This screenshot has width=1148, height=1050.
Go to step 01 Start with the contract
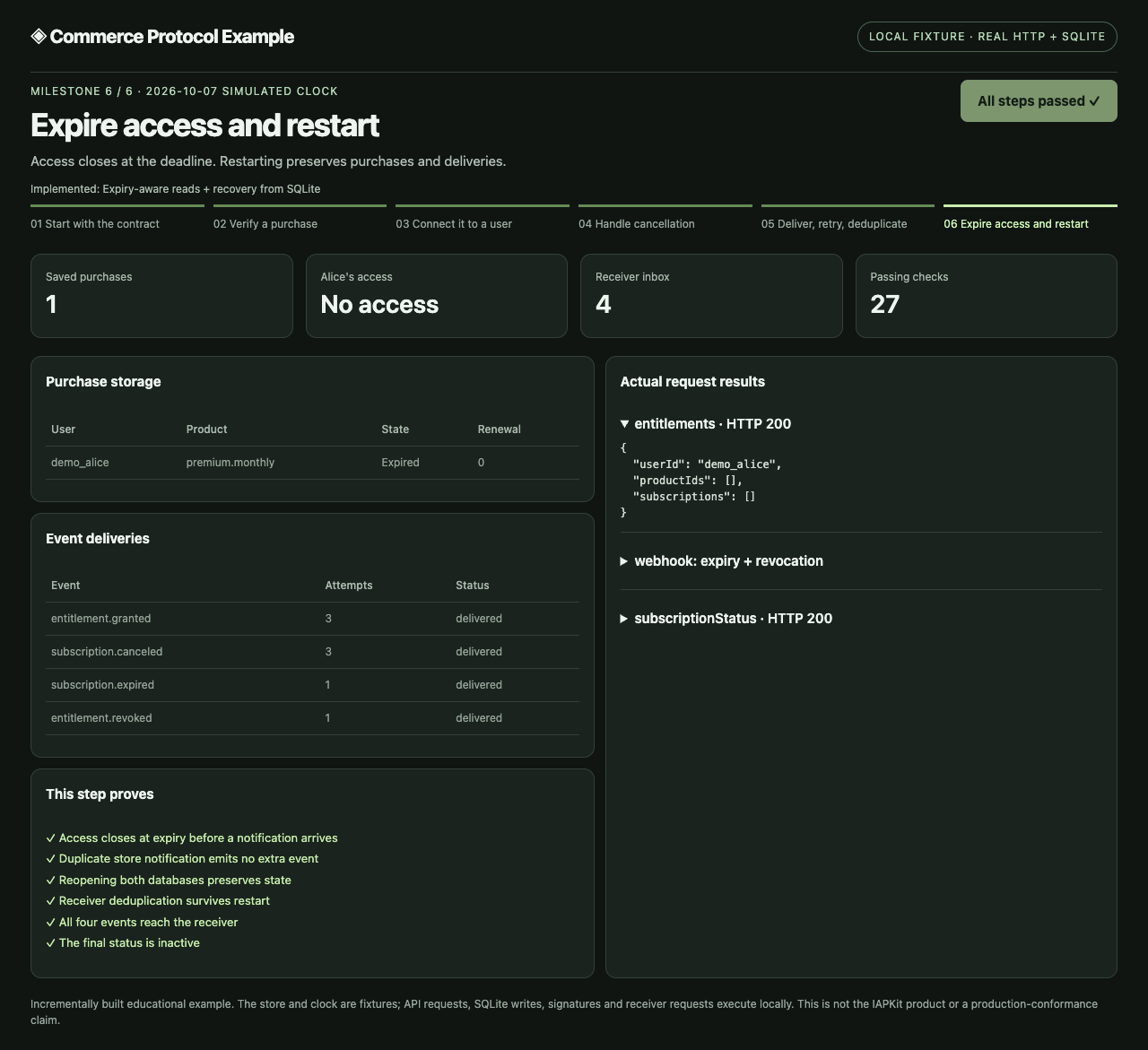pyautogui.click(x=117, y=218)
